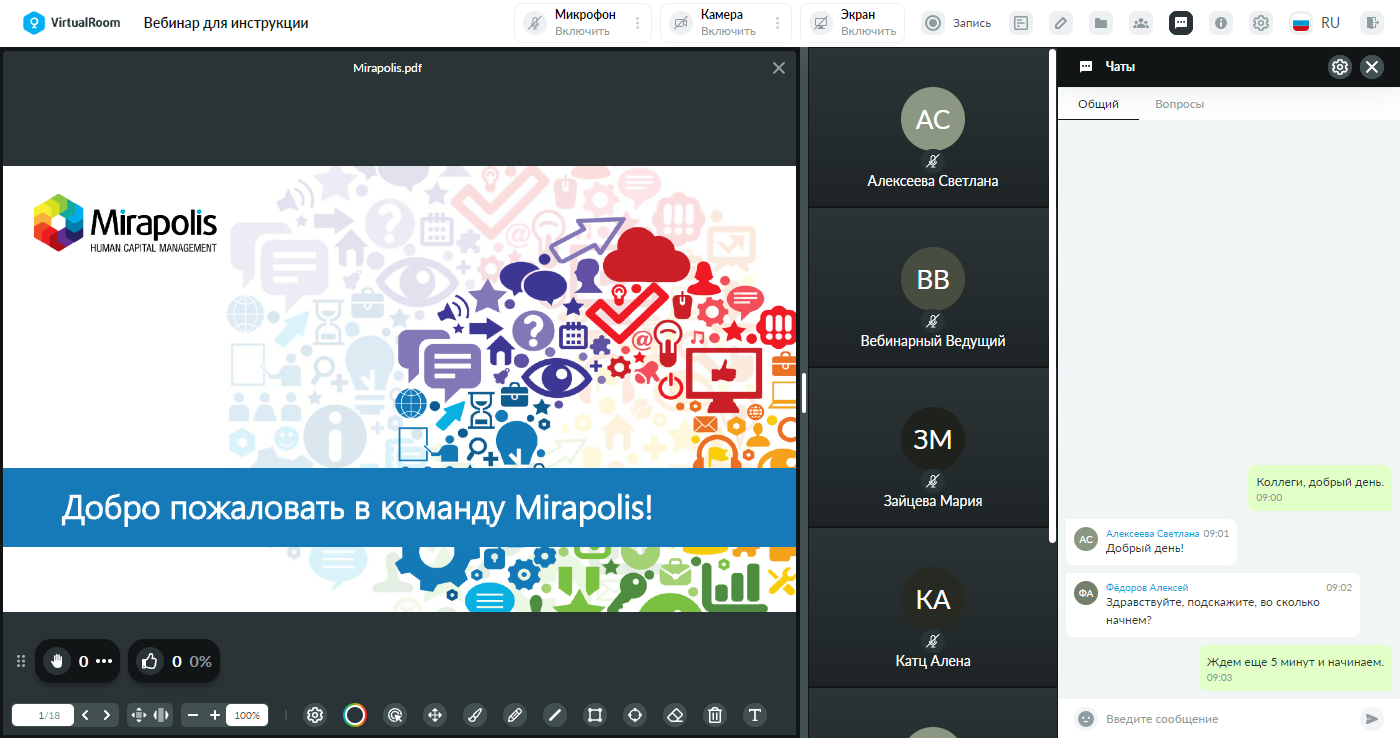Open microphone options three-dot menu

(x=638, y=23)
